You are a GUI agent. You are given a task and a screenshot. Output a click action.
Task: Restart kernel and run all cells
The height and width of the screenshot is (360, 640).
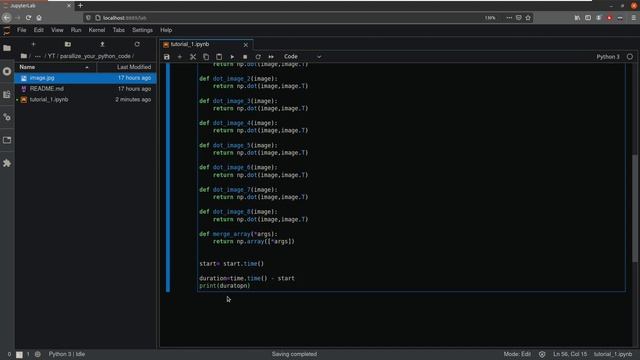[271, 57]
